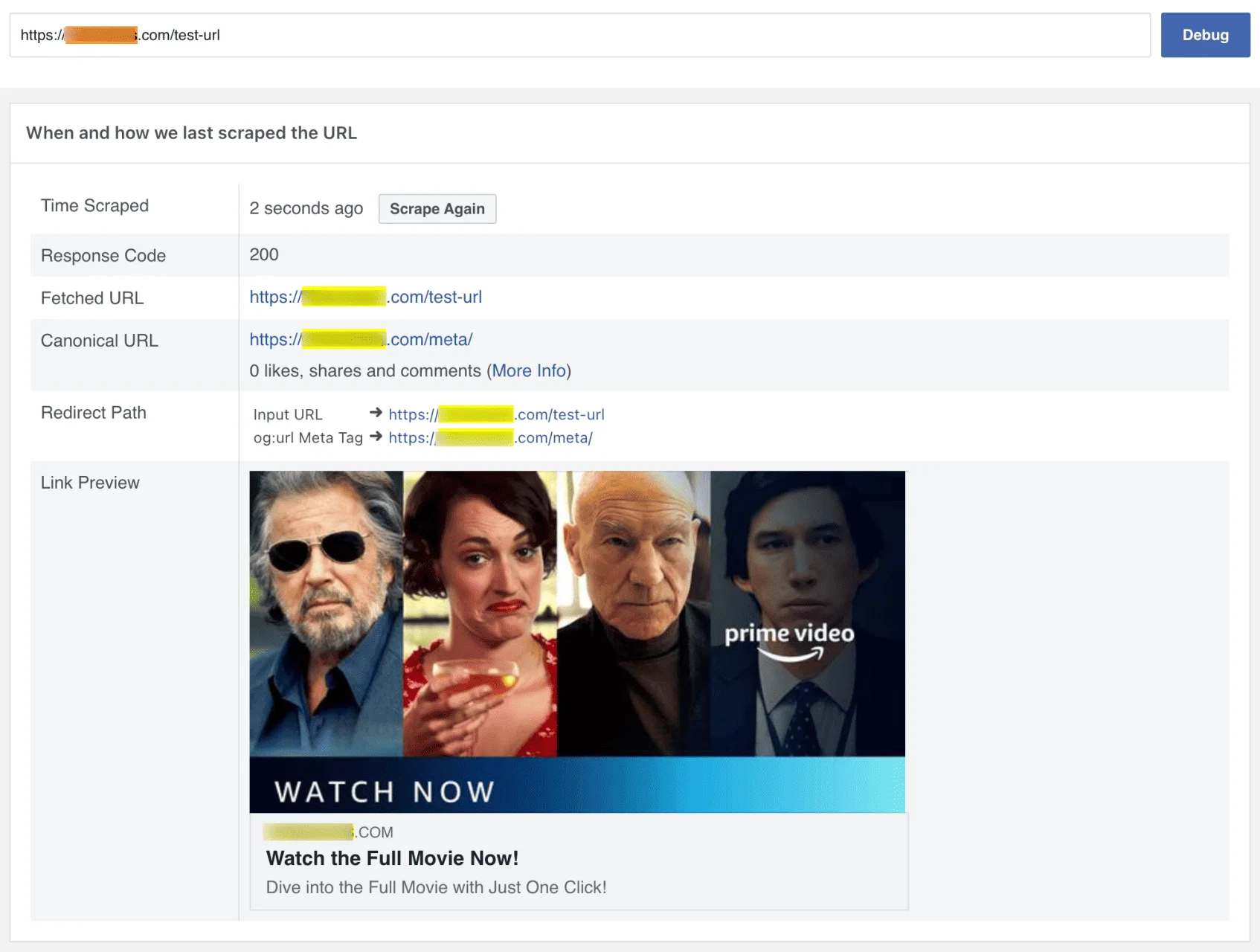This screenshot has height=952, width=1260.
Task: Click the 'og:url Meta Tag' label
Action: [308, 437]
